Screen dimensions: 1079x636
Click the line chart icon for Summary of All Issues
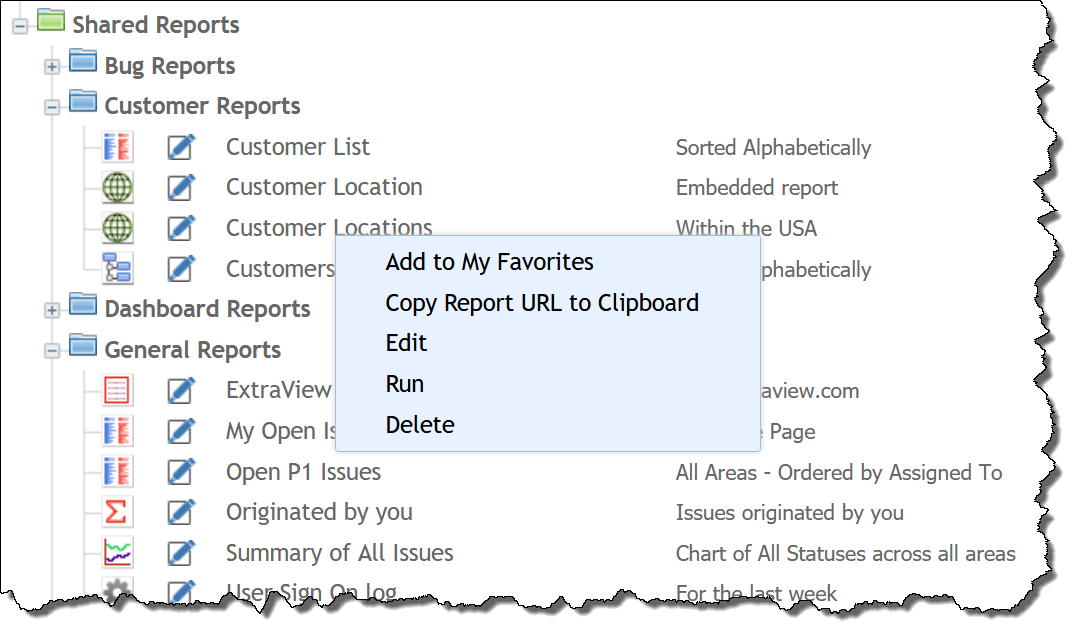click(x=117, y=553)
